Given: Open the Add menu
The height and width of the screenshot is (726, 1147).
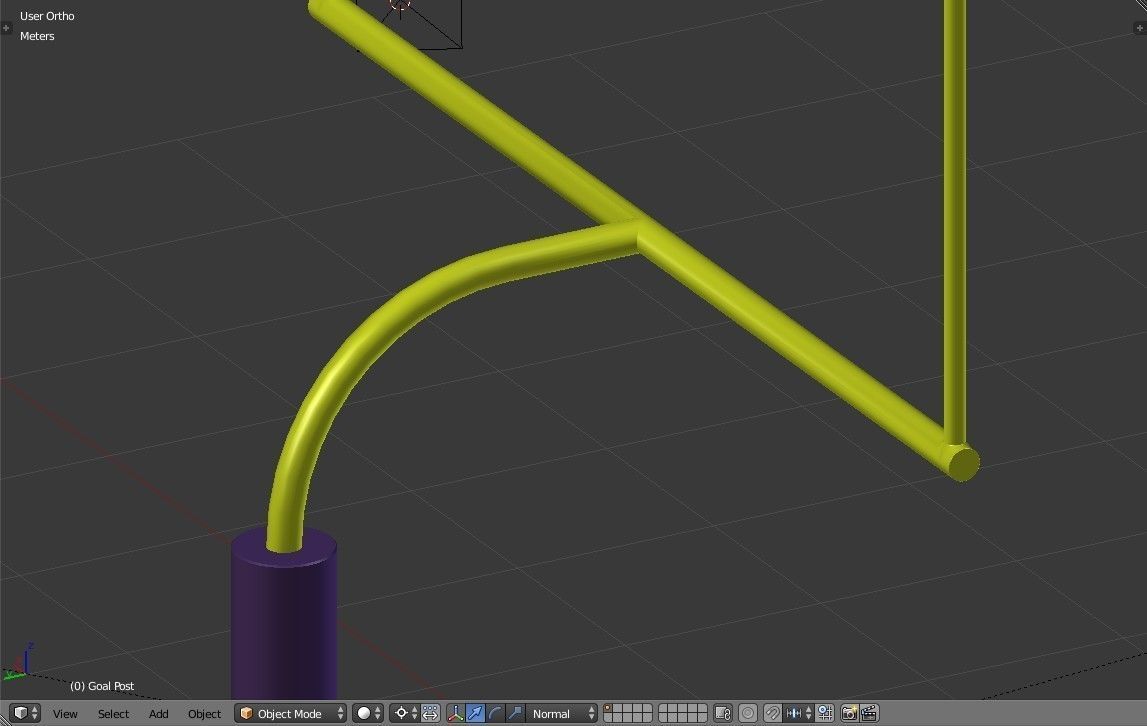Looking at the screenshot, I should pos(158,713).
